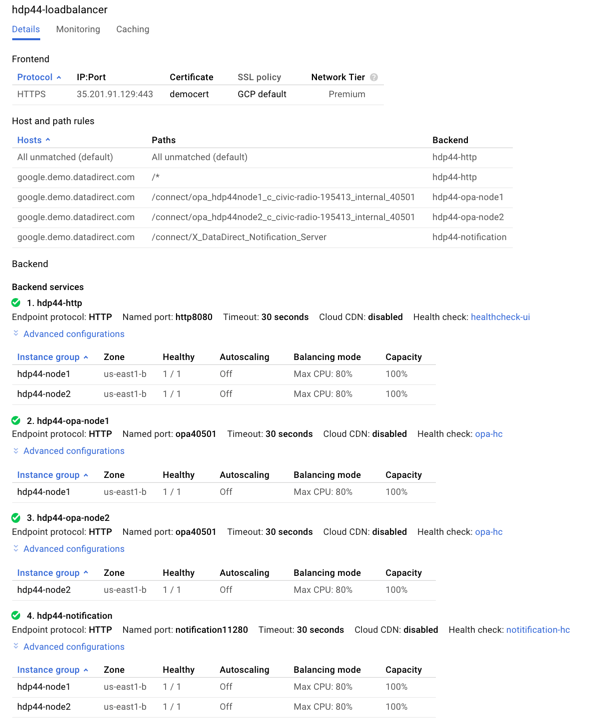Image resolution: width=602 pixels, height=728 pixels.
Task: Click the Network Tier help question-mark icon
Action: [x=374, y=77]
